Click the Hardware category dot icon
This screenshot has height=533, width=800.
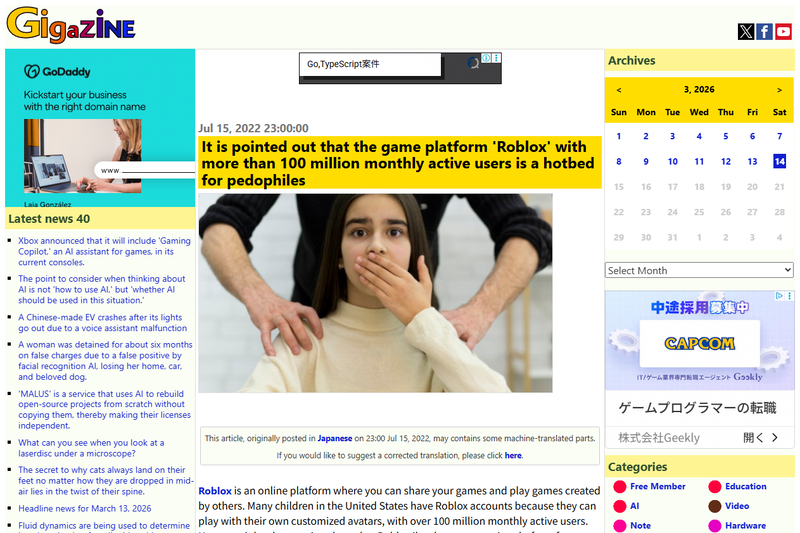715,525
